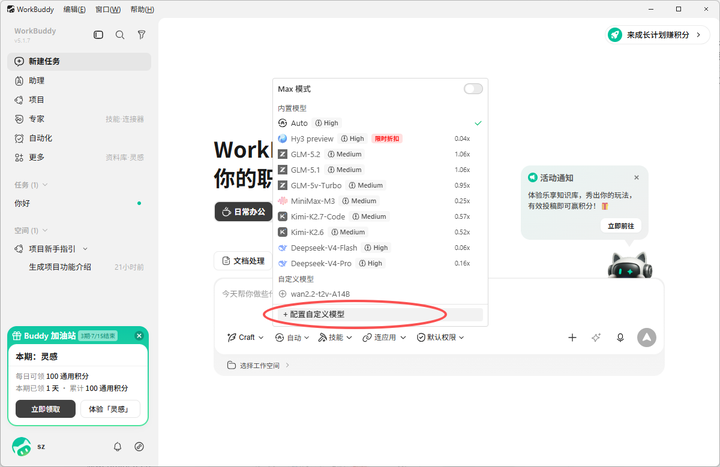Screen dimensions: 720x467
Task: Open the 助理 section
Action: [79, 81]
